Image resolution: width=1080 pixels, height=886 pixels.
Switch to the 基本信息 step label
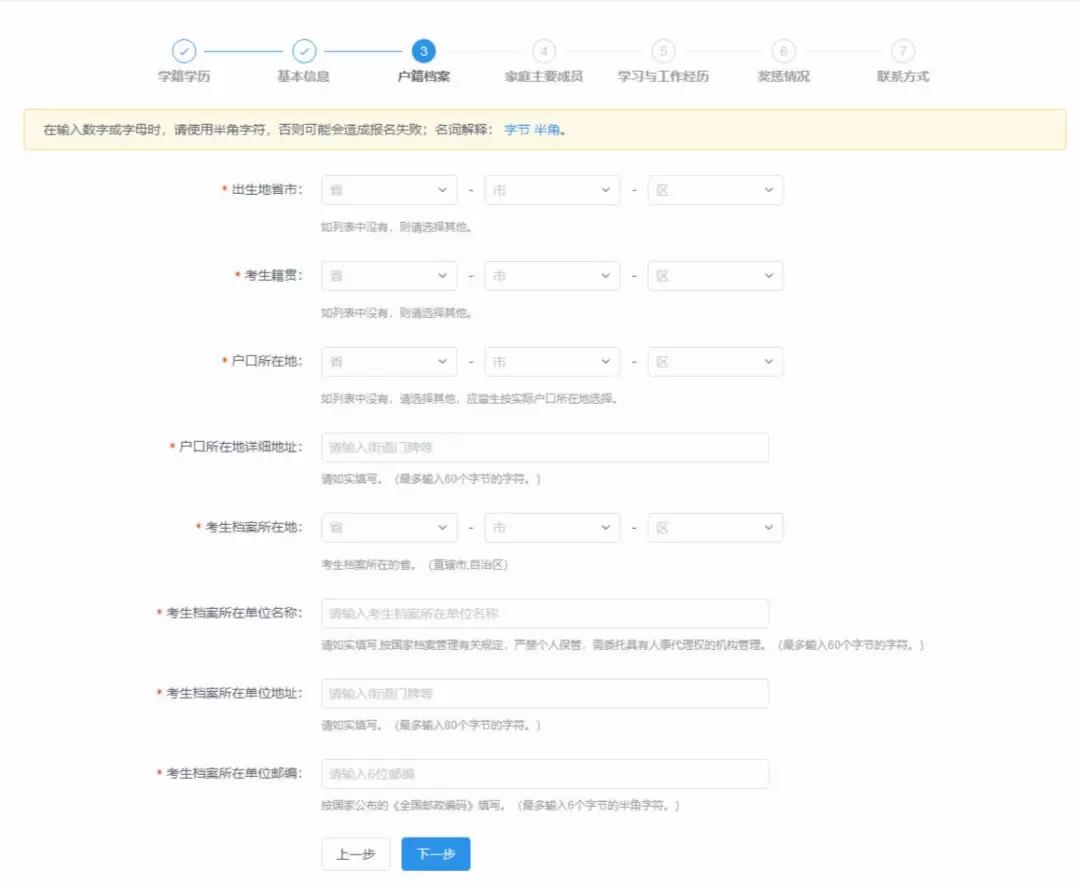point(305,77)
